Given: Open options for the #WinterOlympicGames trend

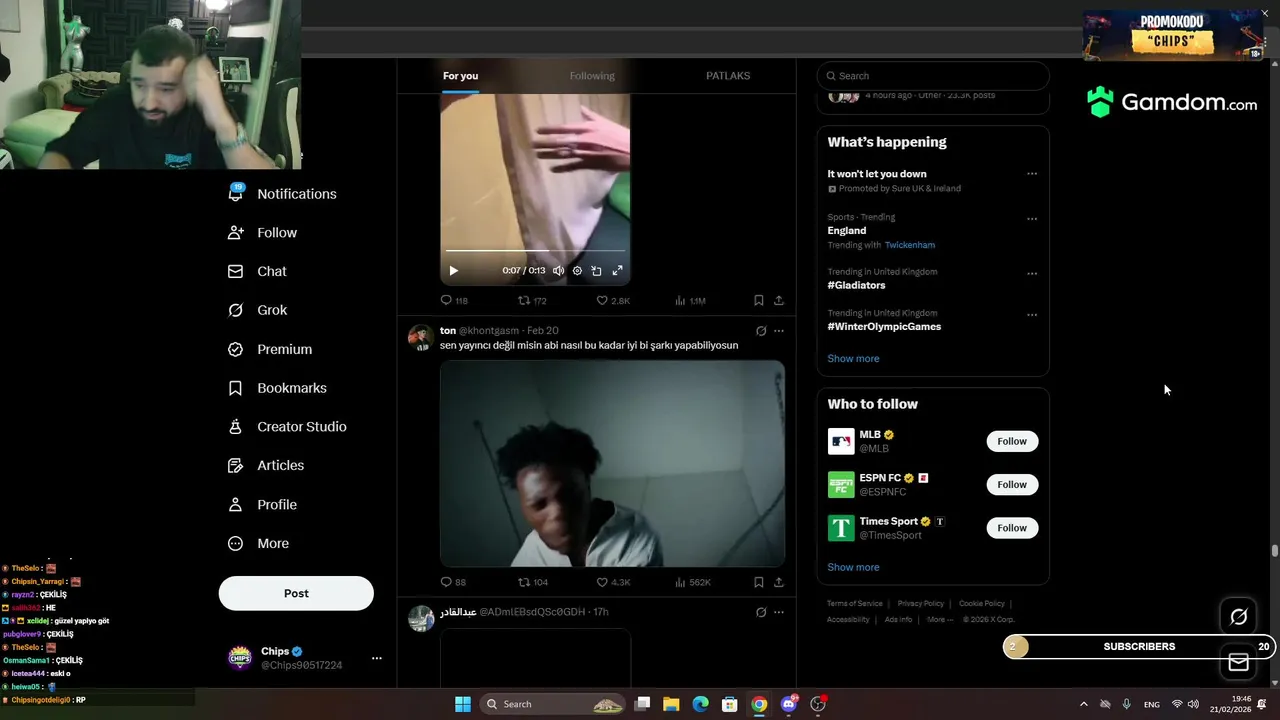Looking at the screenshot, I should pos(1032,315).
